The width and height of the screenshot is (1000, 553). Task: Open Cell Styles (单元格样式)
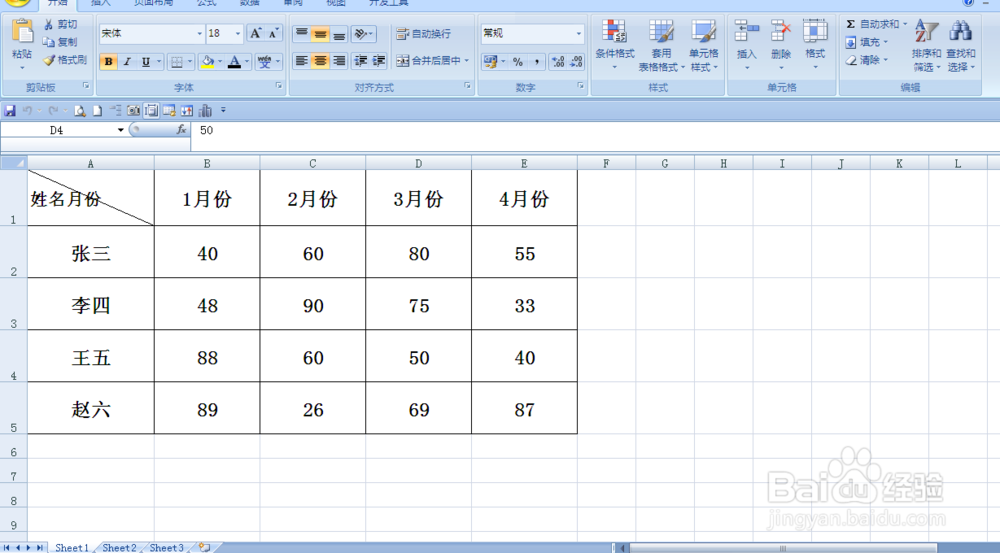pos(703,45)
